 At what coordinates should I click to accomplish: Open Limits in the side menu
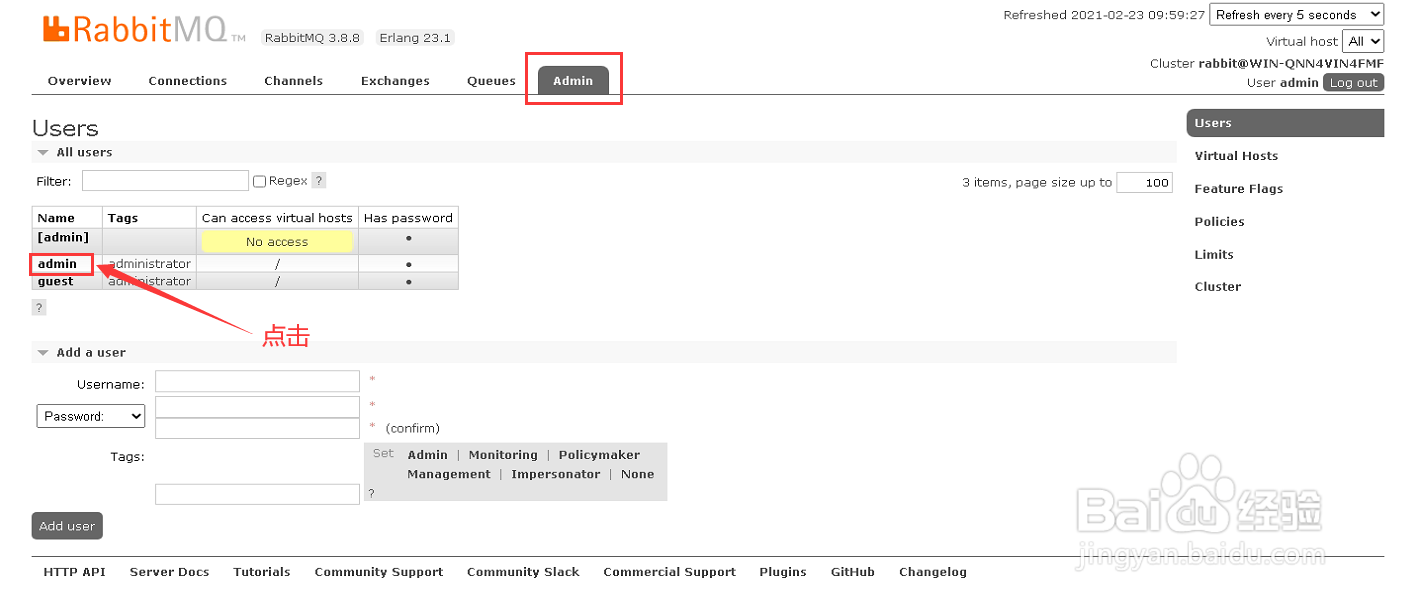[1214, 255]
